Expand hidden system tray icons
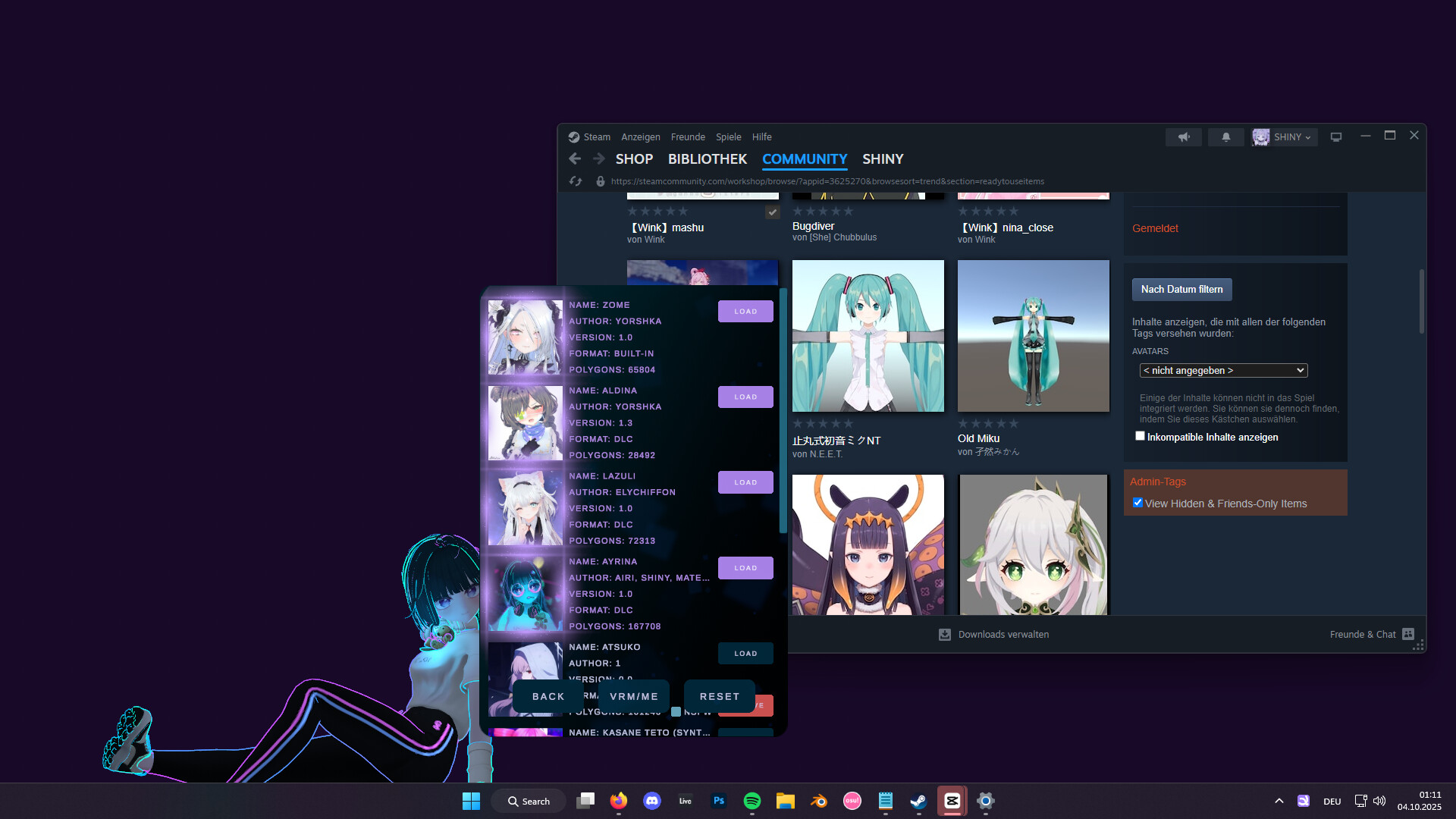Screen dimensions: 1456x819 pos(1279,800)
